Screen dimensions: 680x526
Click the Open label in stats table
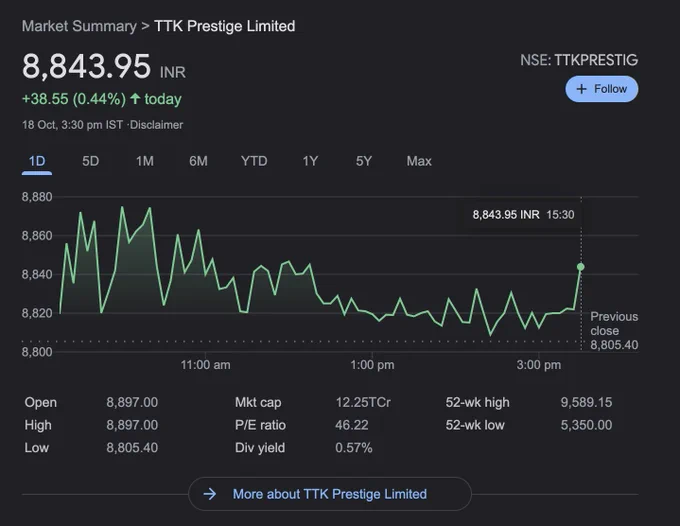coord(41,402)
